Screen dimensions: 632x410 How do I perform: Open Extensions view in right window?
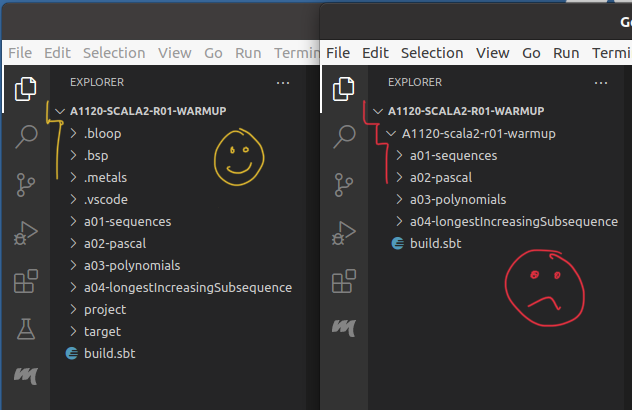(344, 284)
